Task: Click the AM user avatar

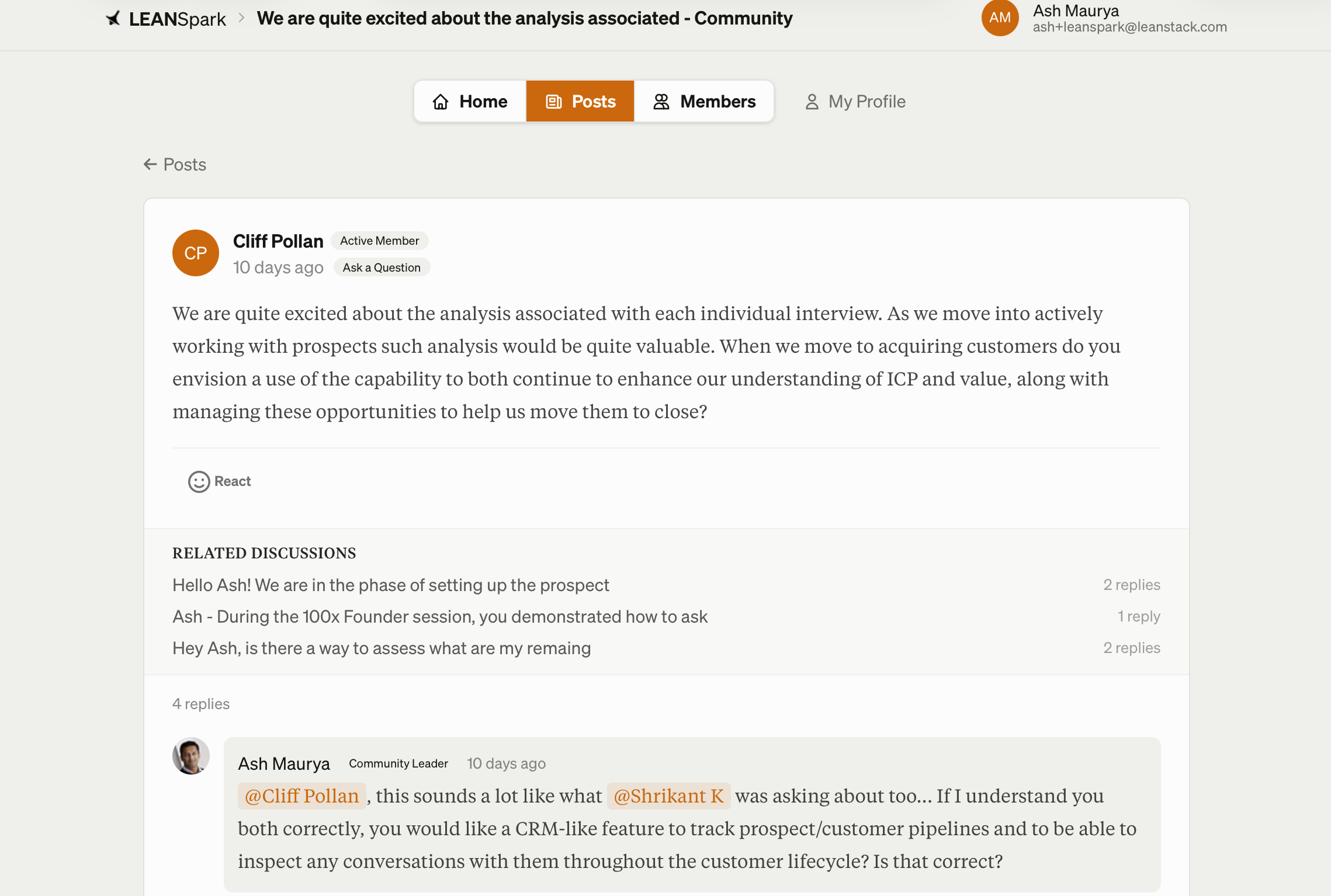Action: click(x=1000, y=18)
